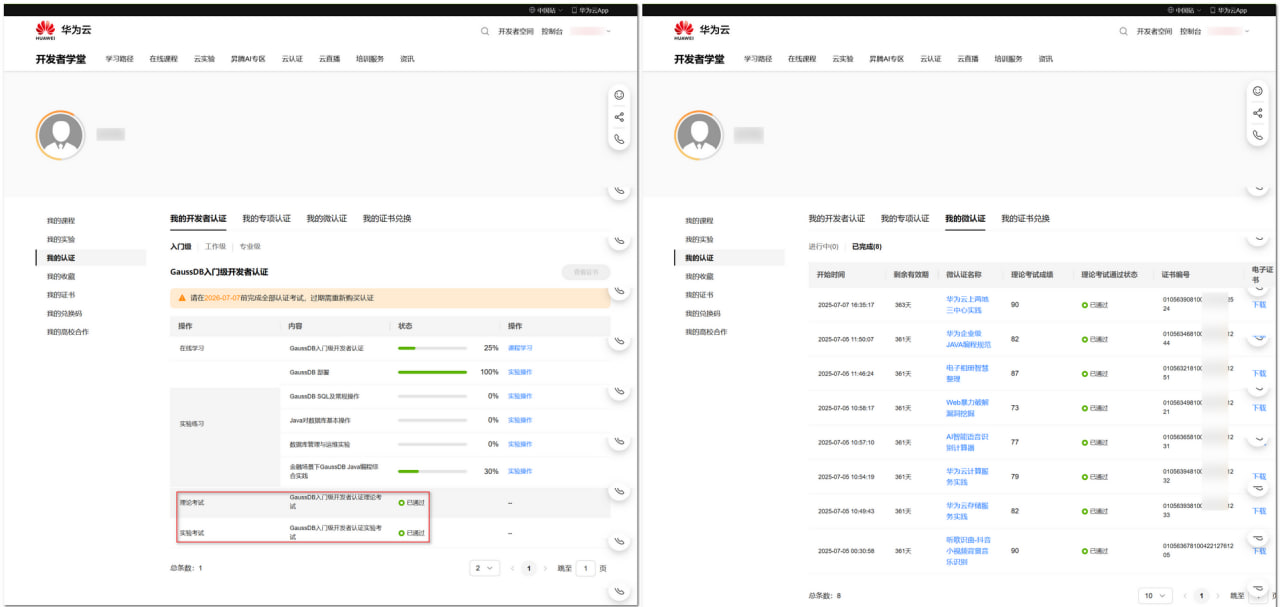Click 已通过 status in the 理论考试 row

pos(411,502)
